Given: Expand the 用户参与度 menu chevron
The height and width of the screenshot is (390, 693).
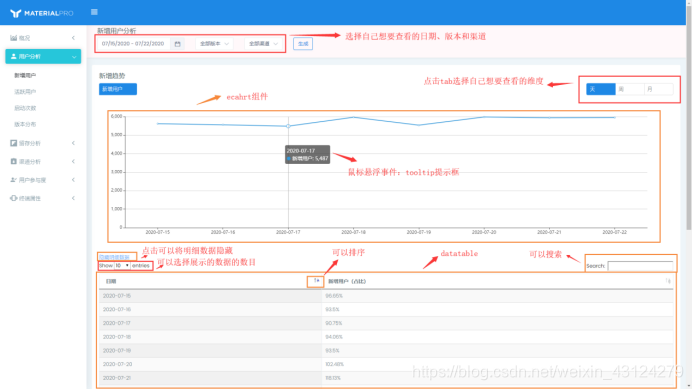Looking at the screenshot, I should tap(73, 180).
